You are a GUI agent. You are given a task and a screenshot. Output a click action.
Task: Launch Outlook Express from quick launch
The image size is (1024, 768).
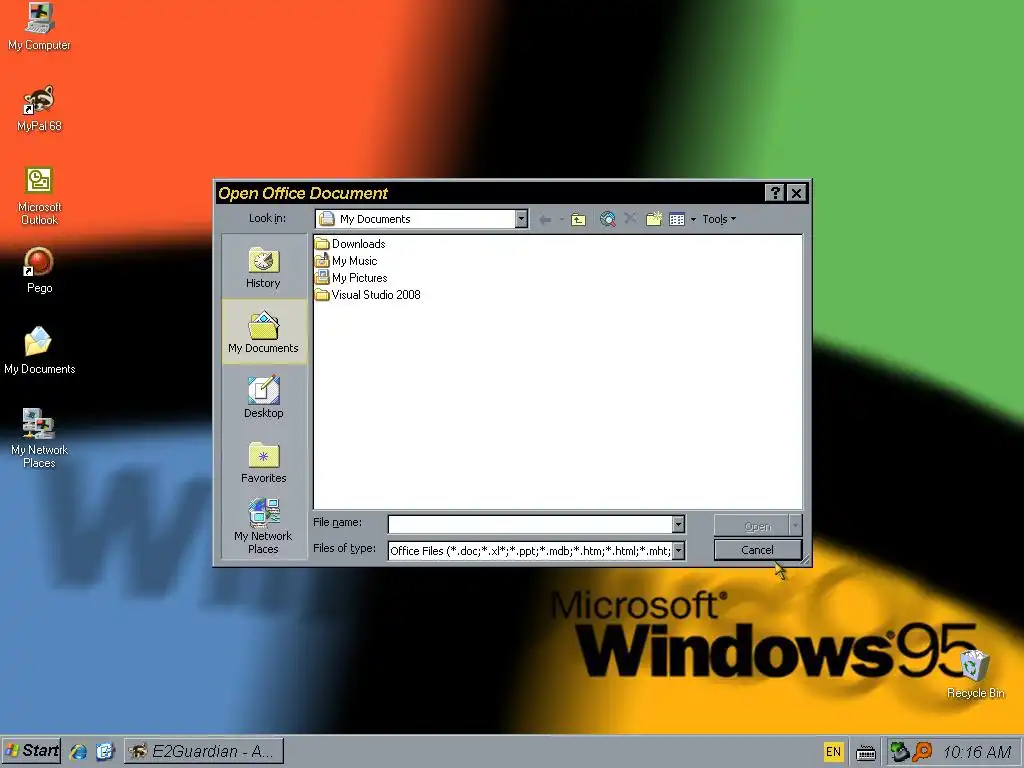(105, 752)
